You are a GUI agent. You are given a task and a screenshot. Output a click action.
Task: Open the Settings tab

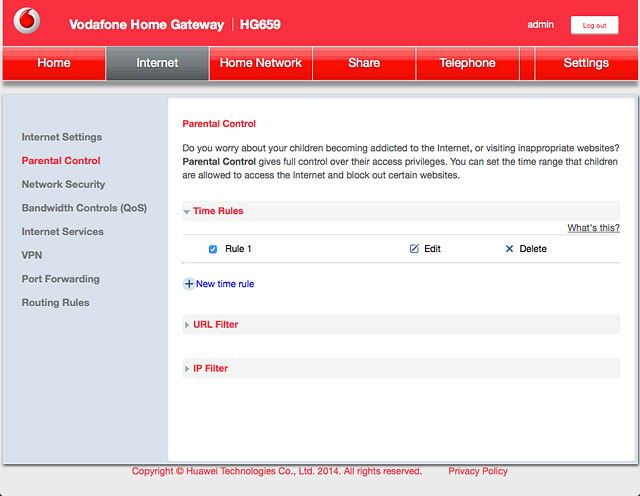click(586, 63)
